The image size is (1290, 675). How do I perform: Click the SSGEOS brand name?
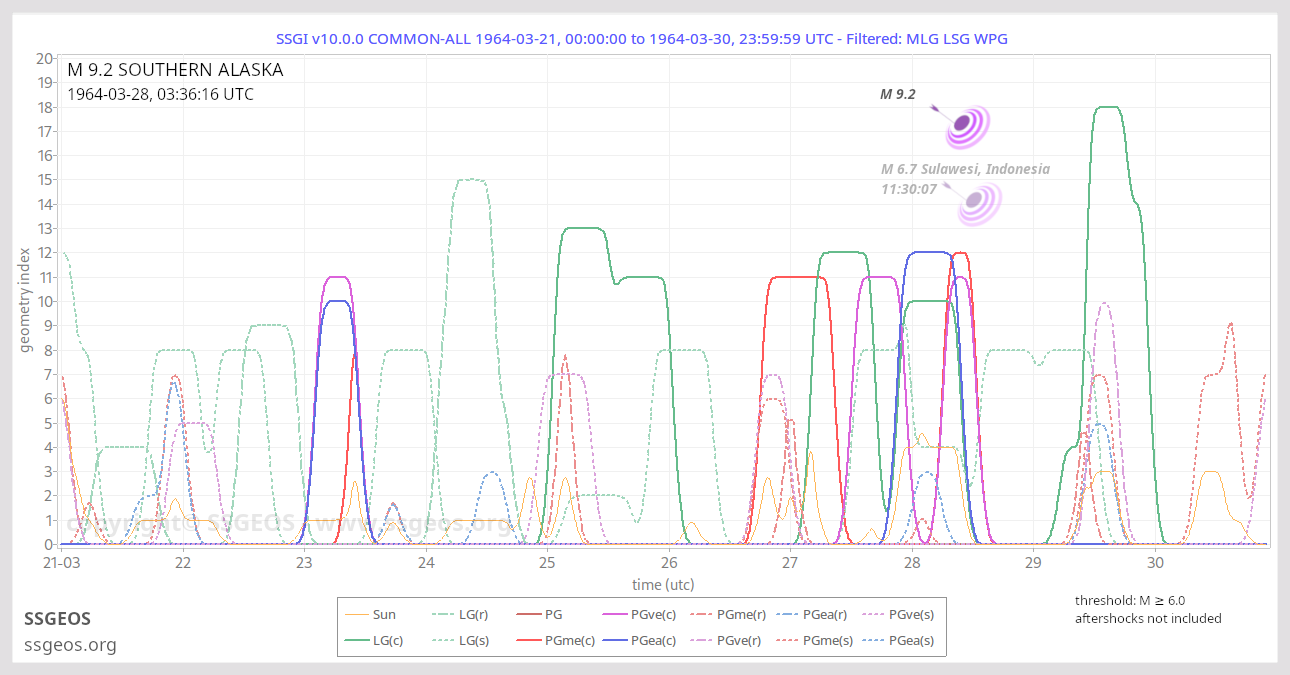tap(57, 619)
